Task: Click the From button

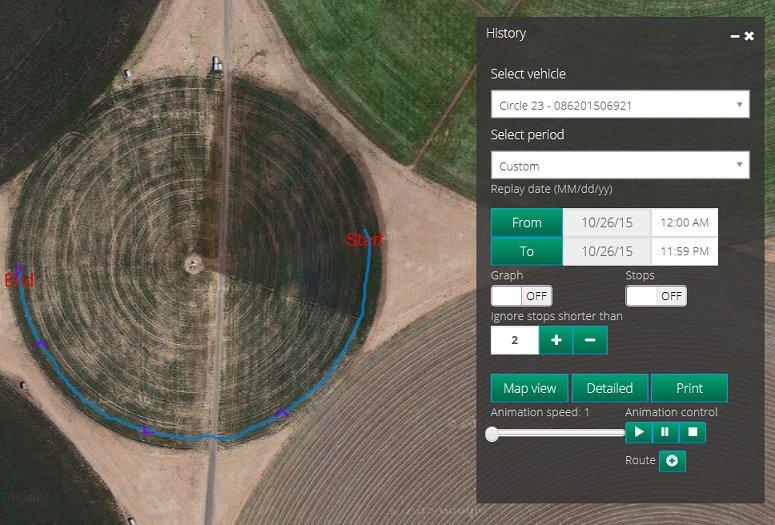Action: click(x=527, y=222)
